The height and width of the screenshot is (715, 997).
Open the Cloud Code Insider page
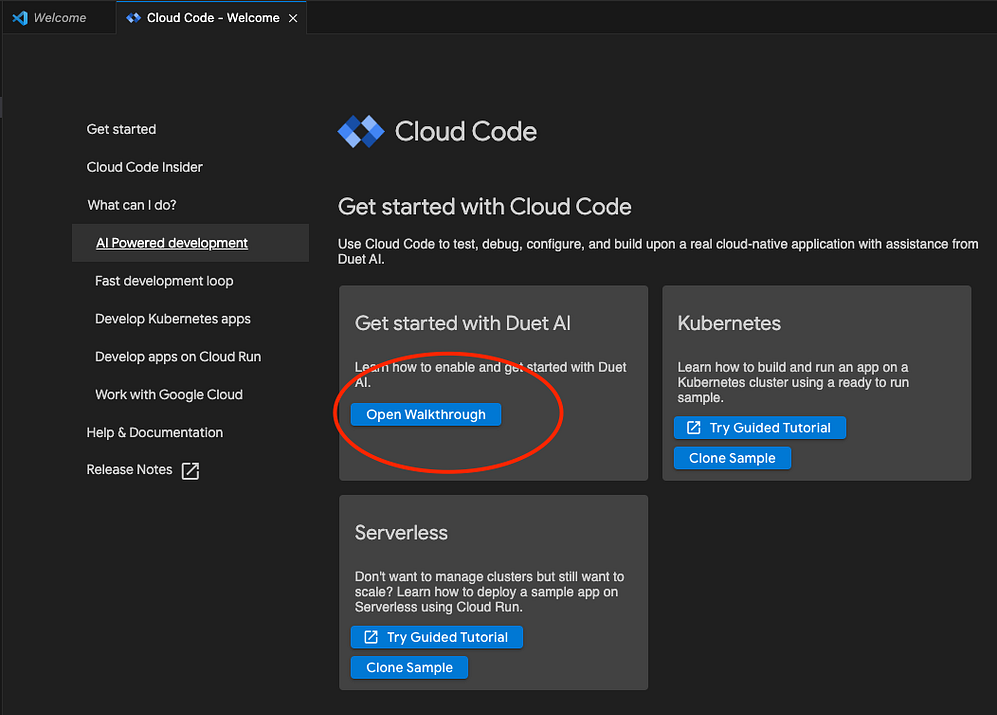[x=144, y=167]
